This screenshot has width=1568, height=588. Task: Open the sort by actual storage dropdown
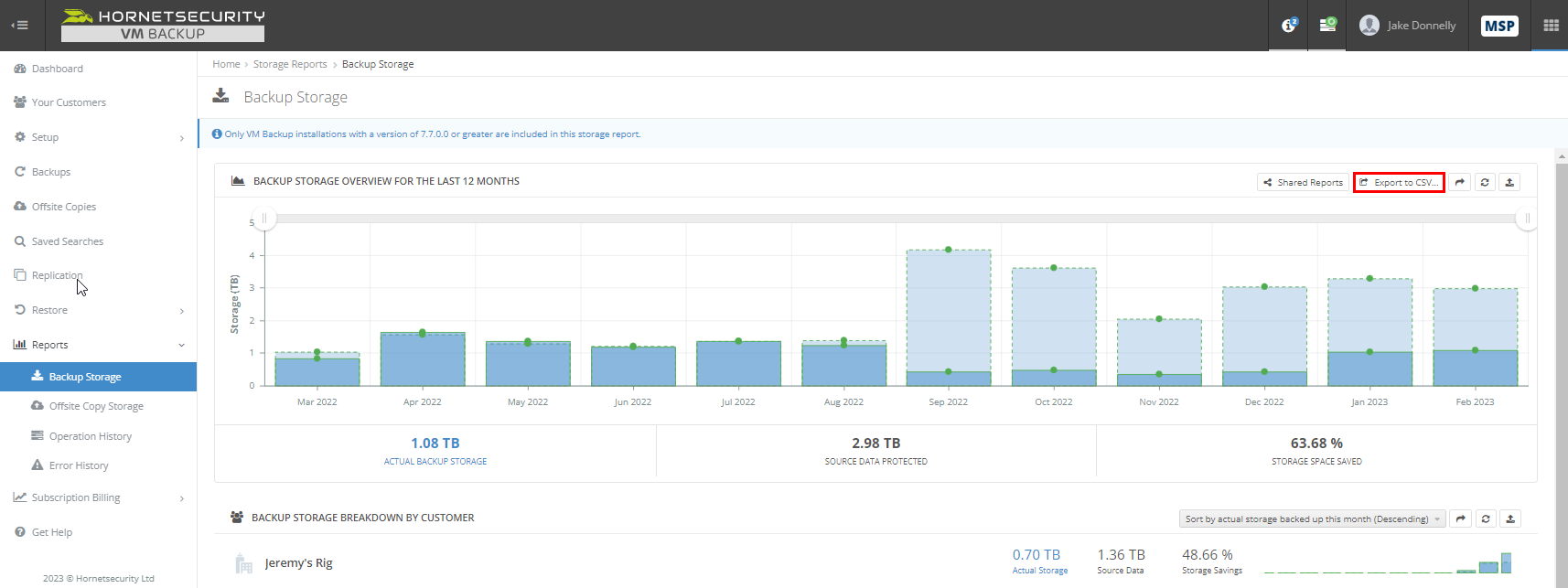coord(1313,519)
